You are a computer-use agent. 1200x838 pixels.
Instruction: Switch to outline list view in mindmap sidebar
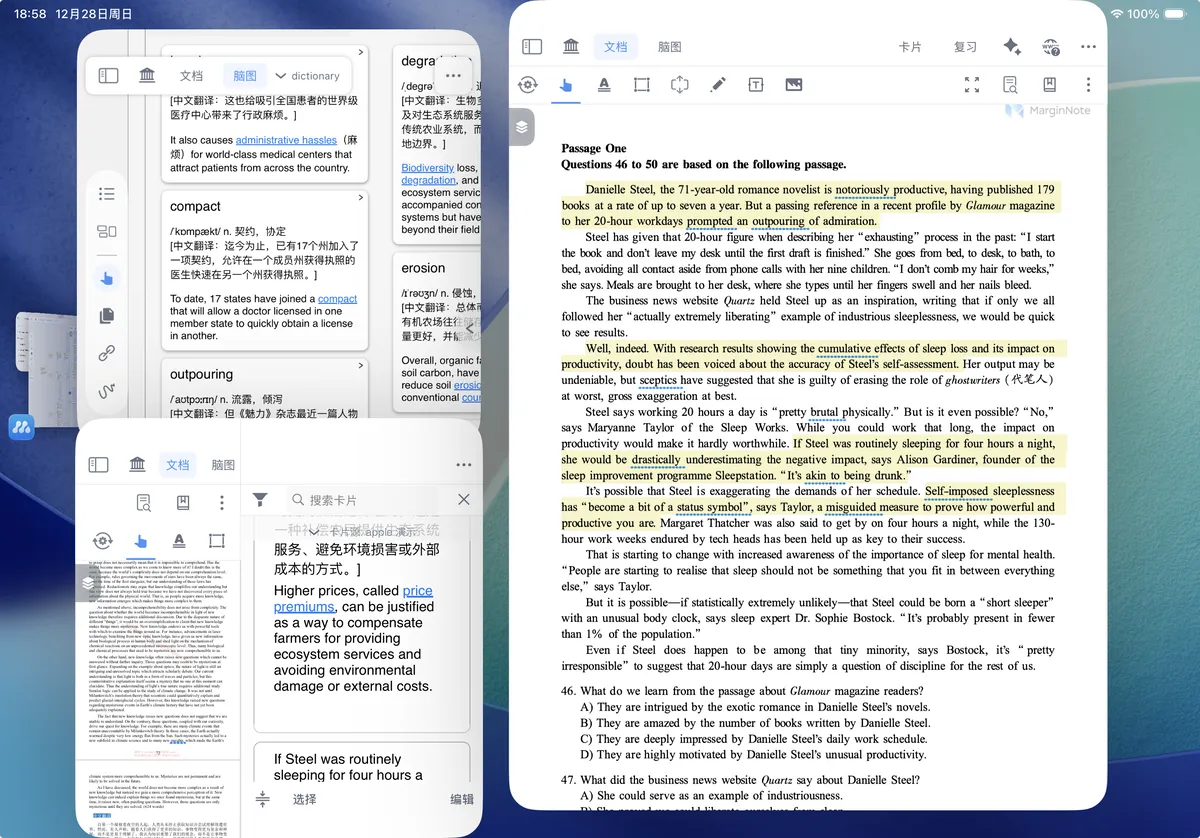[107, 194]
